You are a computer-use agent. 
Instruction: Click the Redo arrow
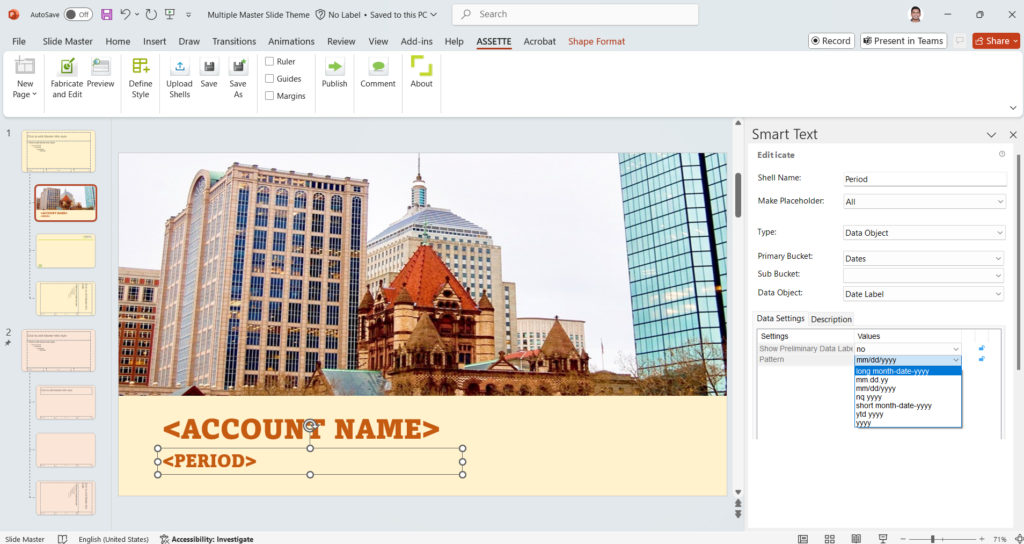click(x=151, y=14)
